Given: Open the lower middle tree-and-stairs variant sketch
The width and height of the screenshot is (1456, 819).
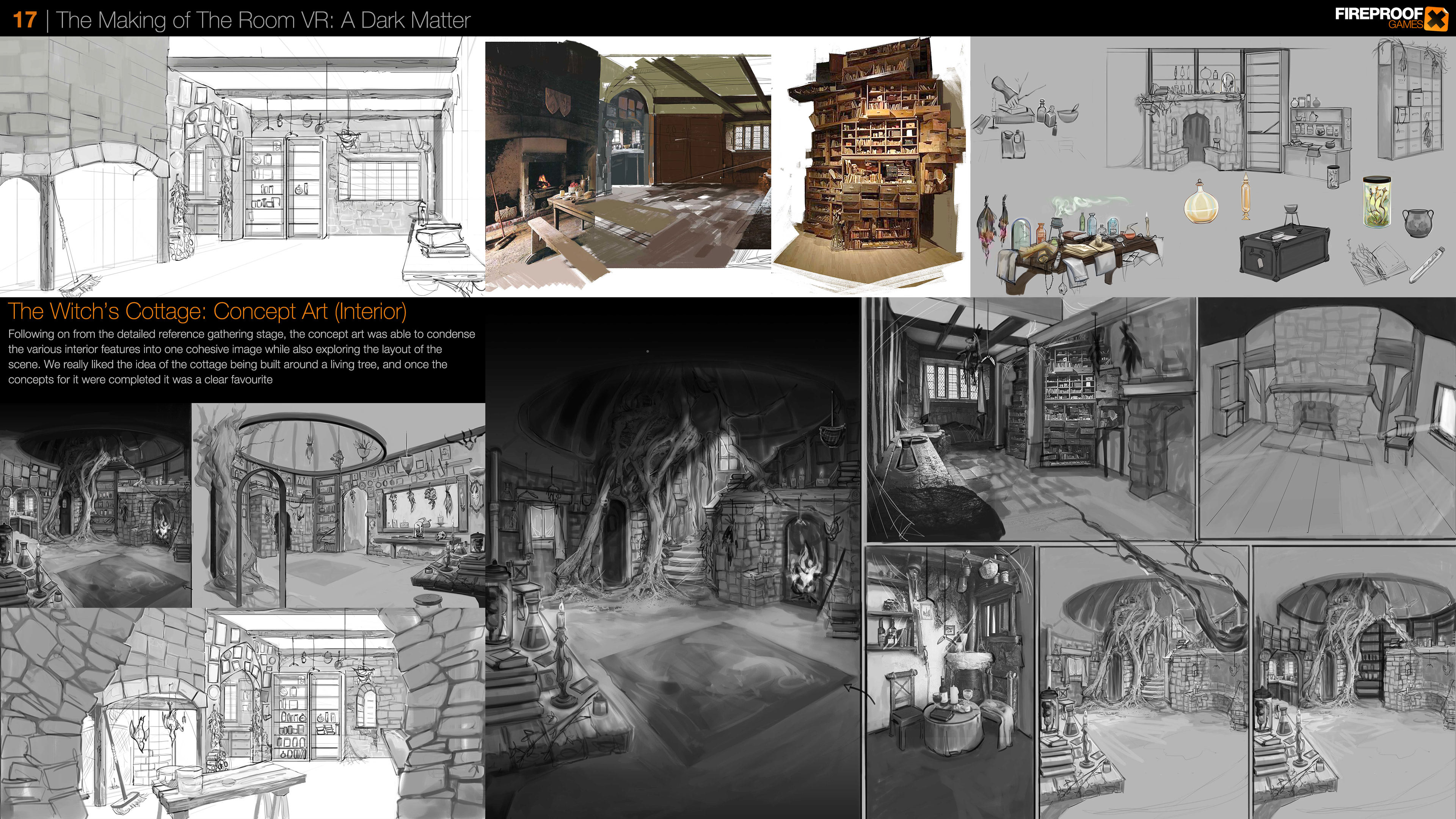Looking at the screenshot, I should coord(1144,682).
